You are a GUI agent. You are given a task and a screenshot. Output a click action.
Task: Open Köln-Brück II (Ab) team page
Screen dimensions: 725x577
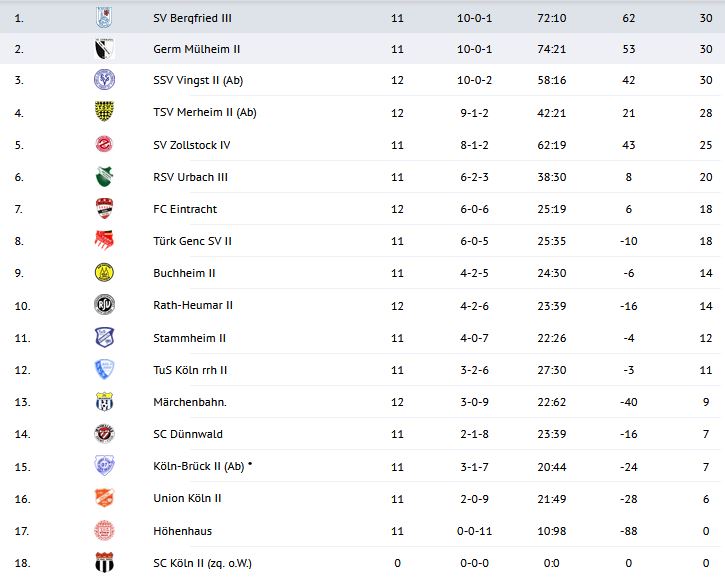pos(198,466)
